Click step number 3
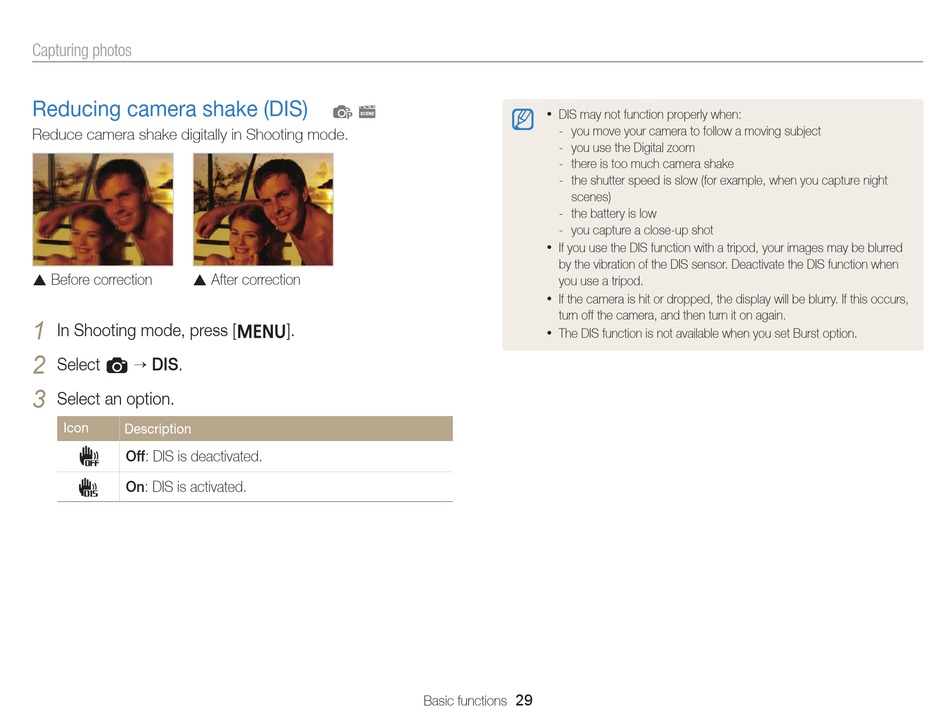Screen dimensions: 950x711 click(39, 399)
